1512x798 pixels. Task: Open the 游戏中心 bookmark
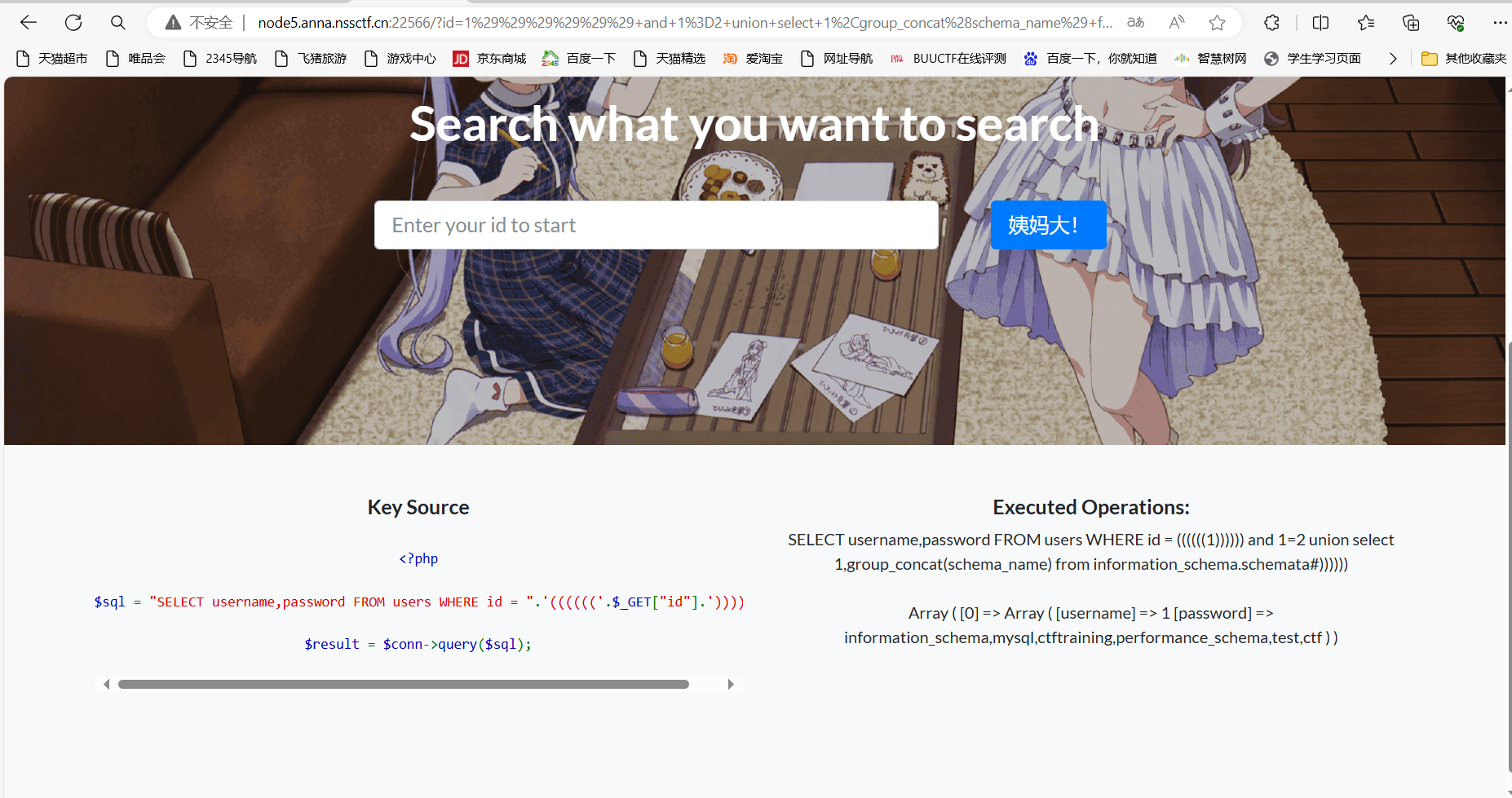(x=400, y=59)
